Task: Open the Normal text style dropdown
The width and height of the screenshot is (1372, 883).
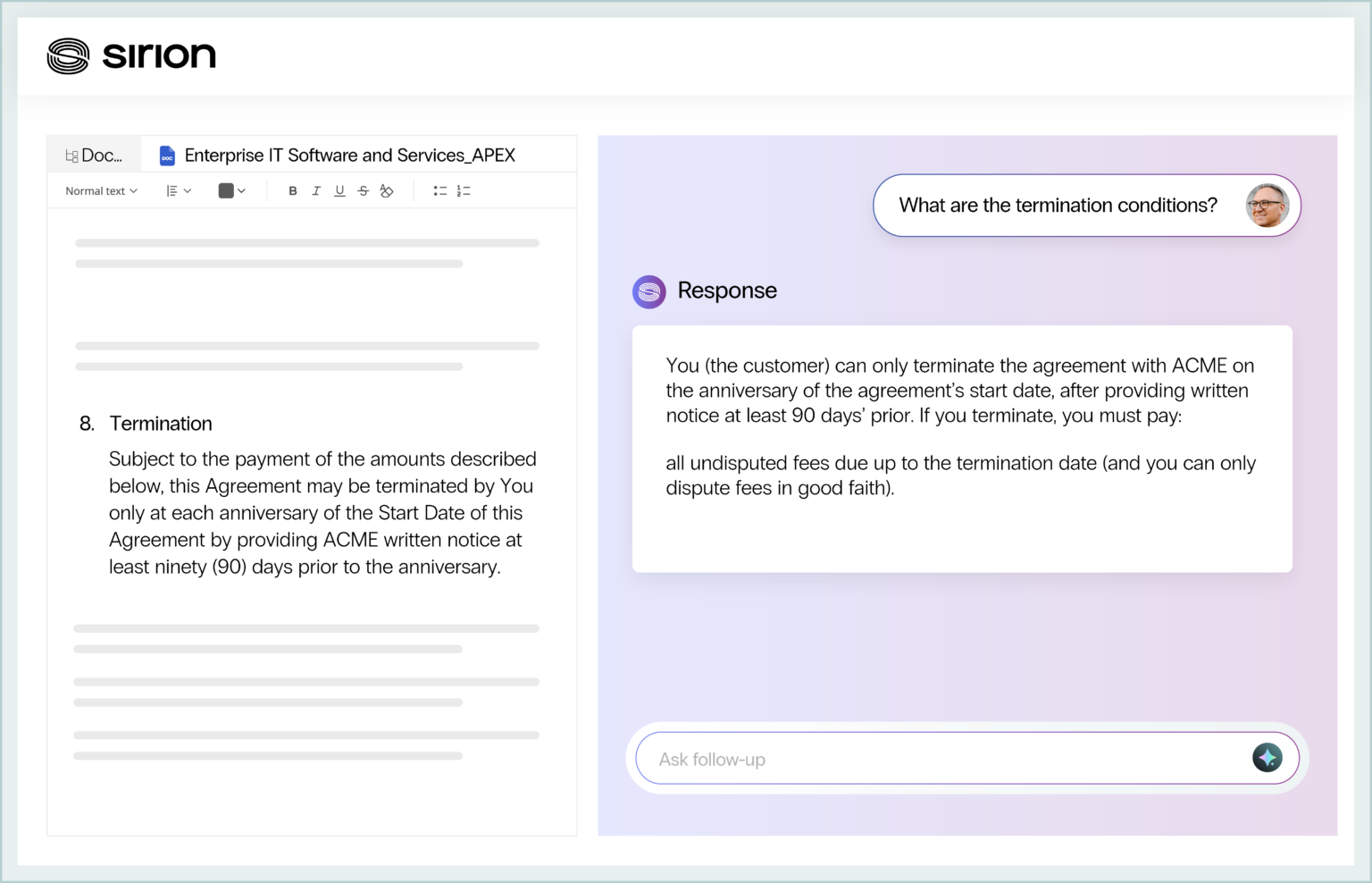Action: 101,191
